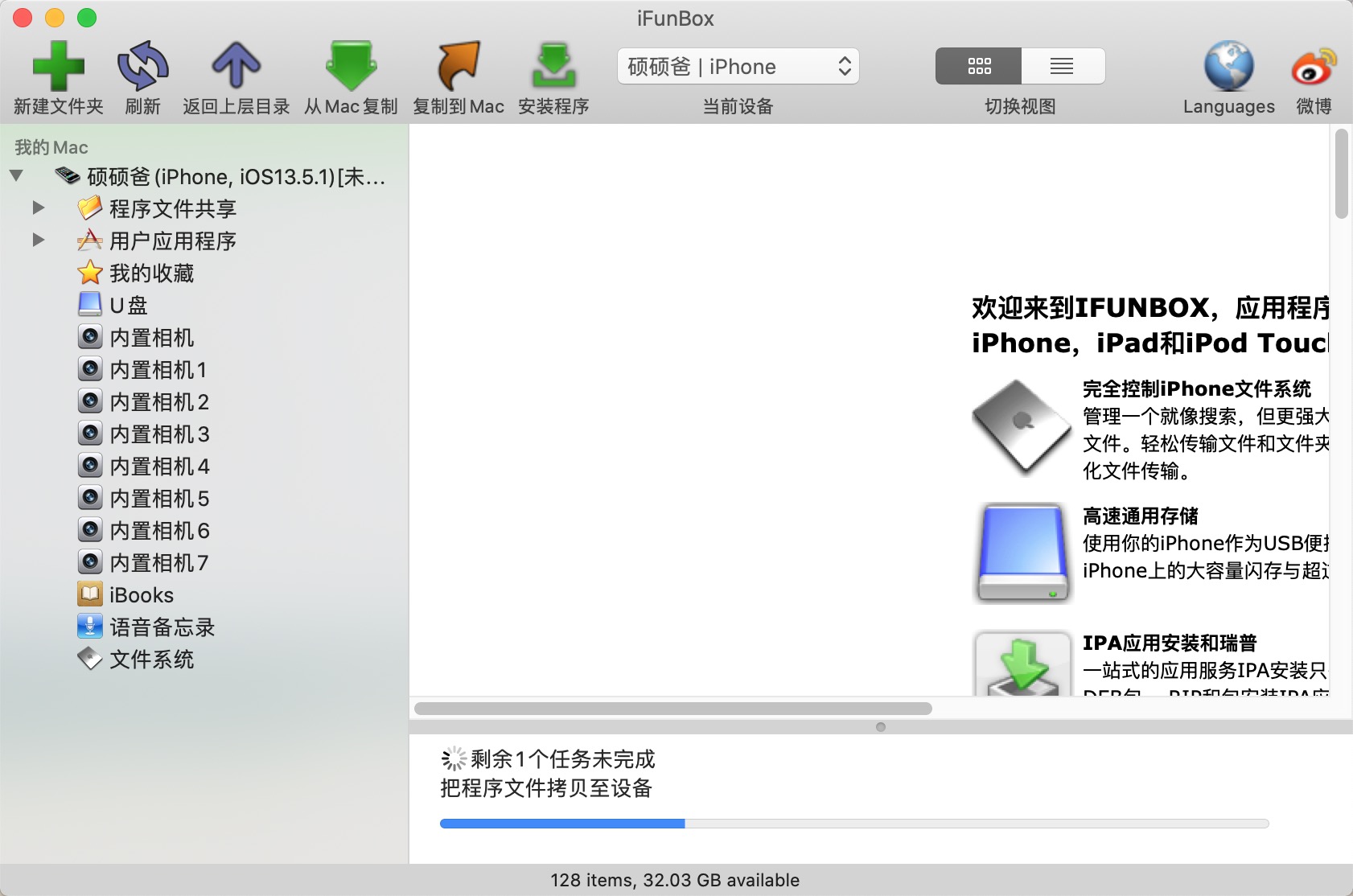The width and height of the screenshot is (1353, 896).
Task: Click microphone icon beside 语音备忘录
Action: 90,627
